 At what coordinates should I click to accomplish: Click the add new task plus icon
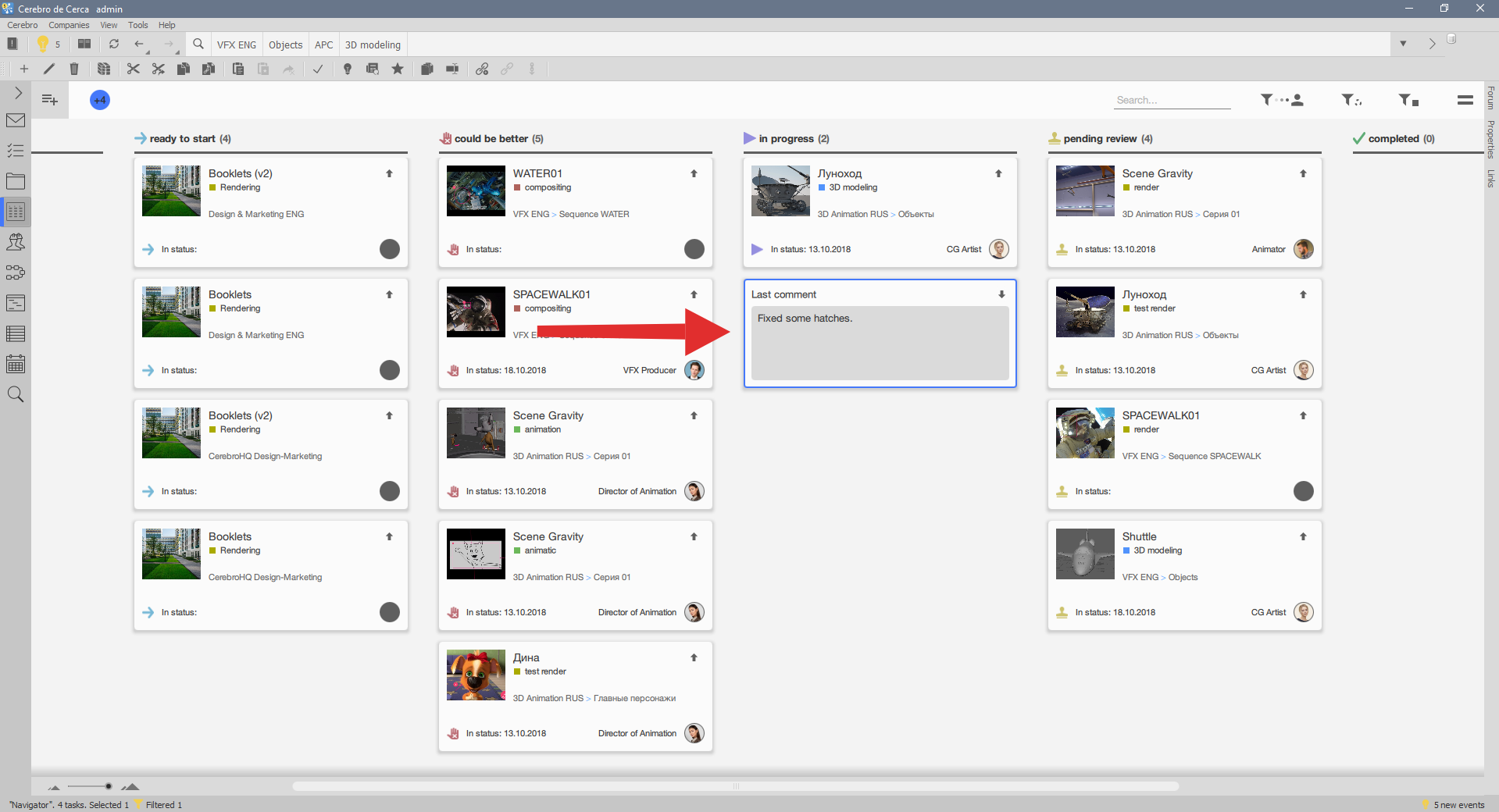click(24, 69)
